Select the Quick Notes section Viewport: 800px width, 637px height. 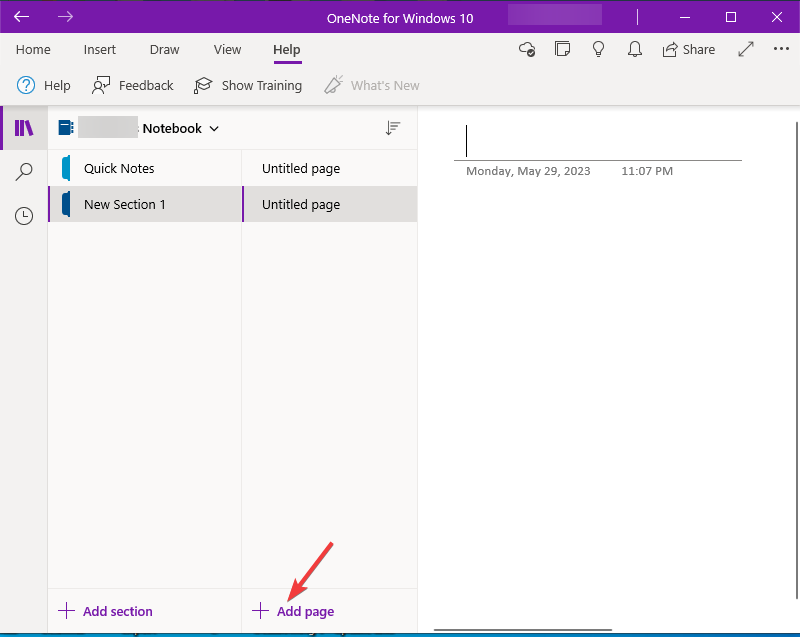[x=145, y=168]
